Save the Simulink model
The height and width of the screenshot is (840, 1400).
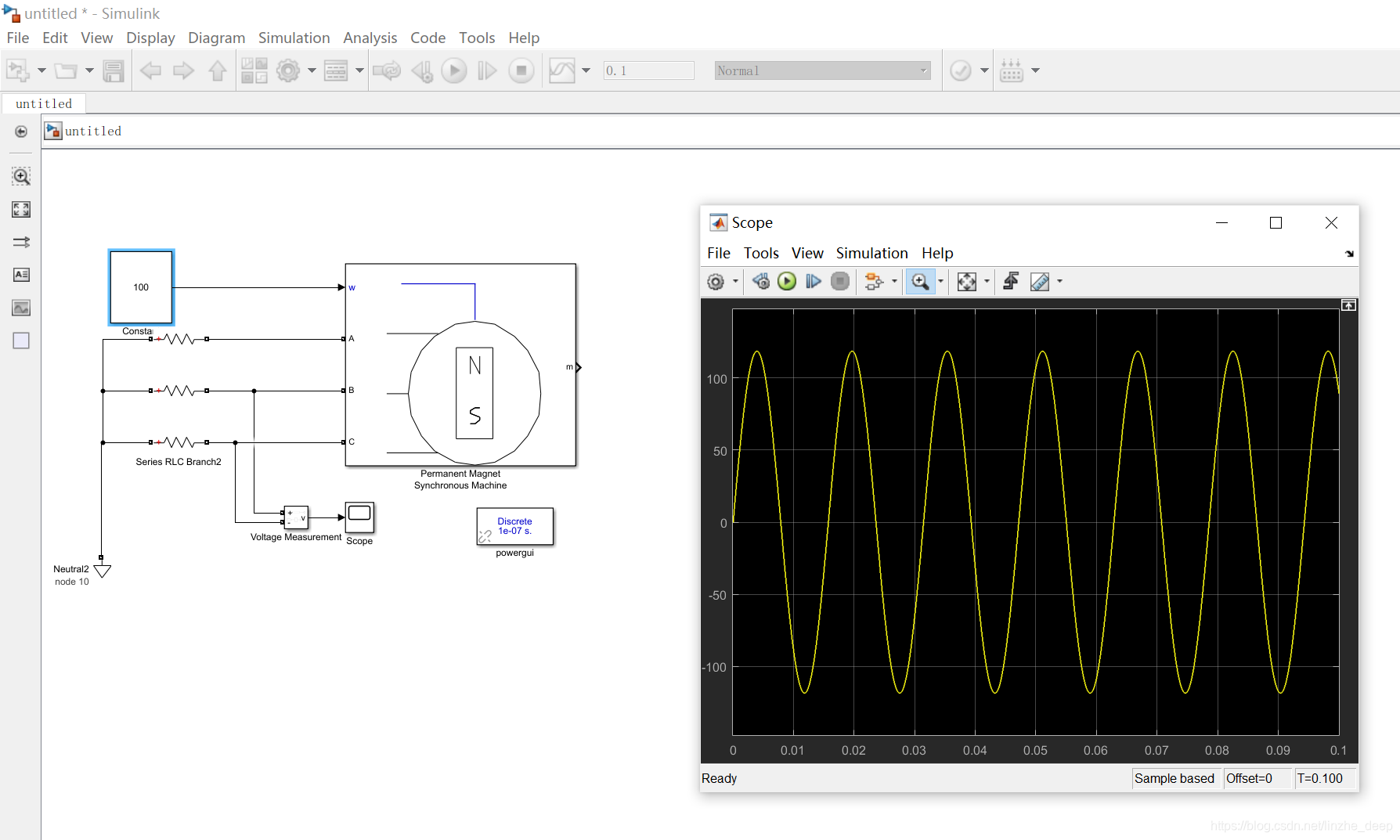[114, 70]
